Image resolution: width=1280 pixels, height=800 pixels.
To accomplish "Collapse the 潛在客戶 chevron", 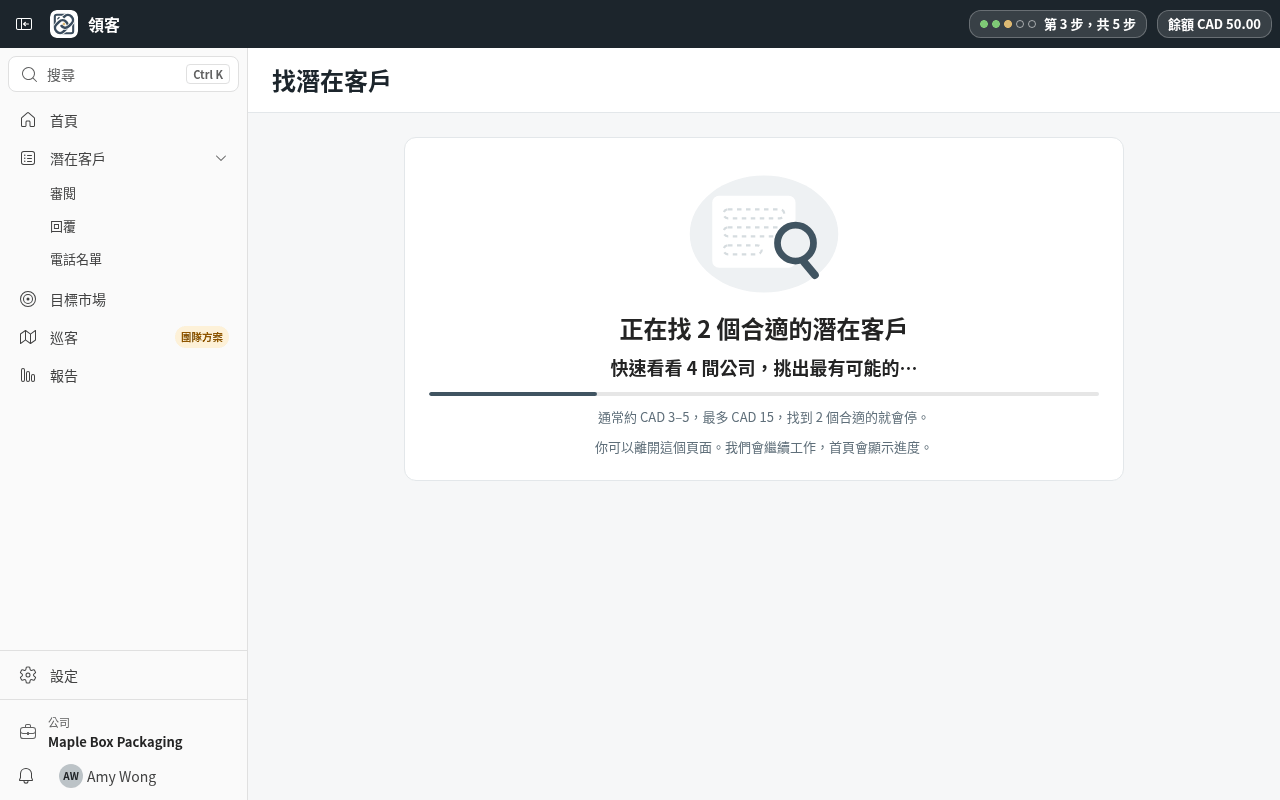I will [x=221, y=158].
